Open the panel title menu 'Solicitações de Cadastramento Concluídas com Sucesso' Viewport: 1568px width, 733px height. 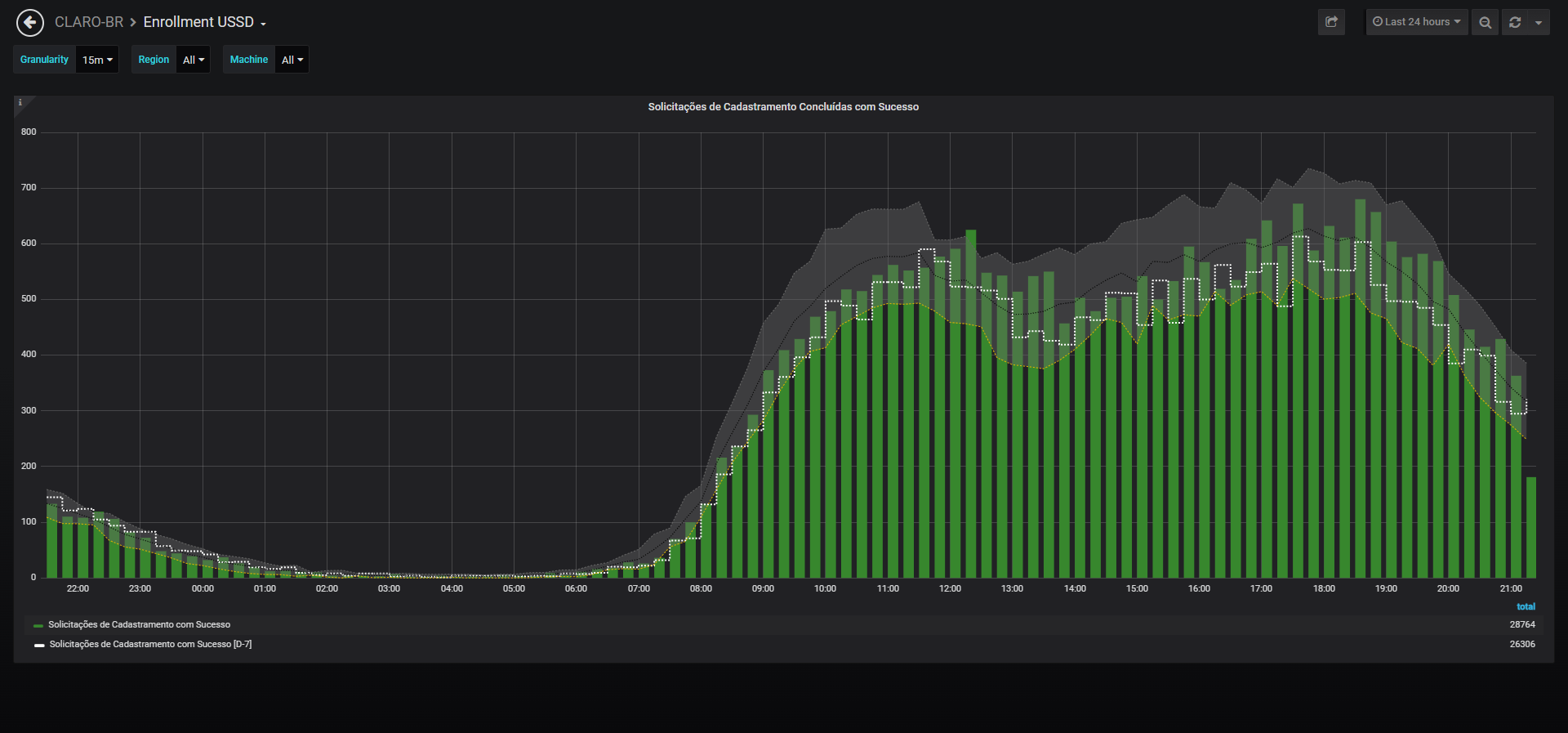tap(783, 107)
